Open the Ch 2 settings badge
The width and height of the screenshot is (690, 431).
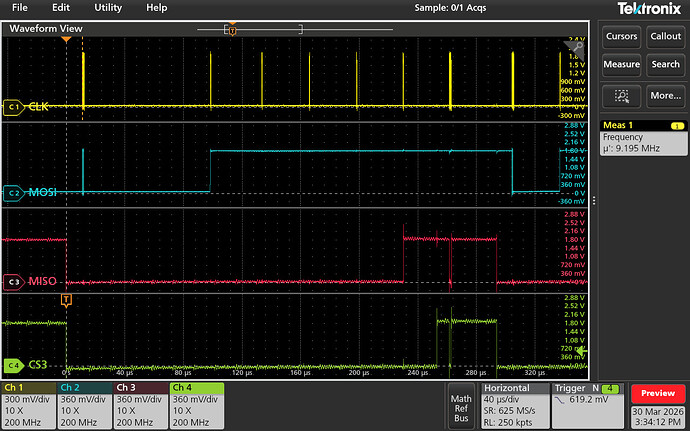[84, 405]
